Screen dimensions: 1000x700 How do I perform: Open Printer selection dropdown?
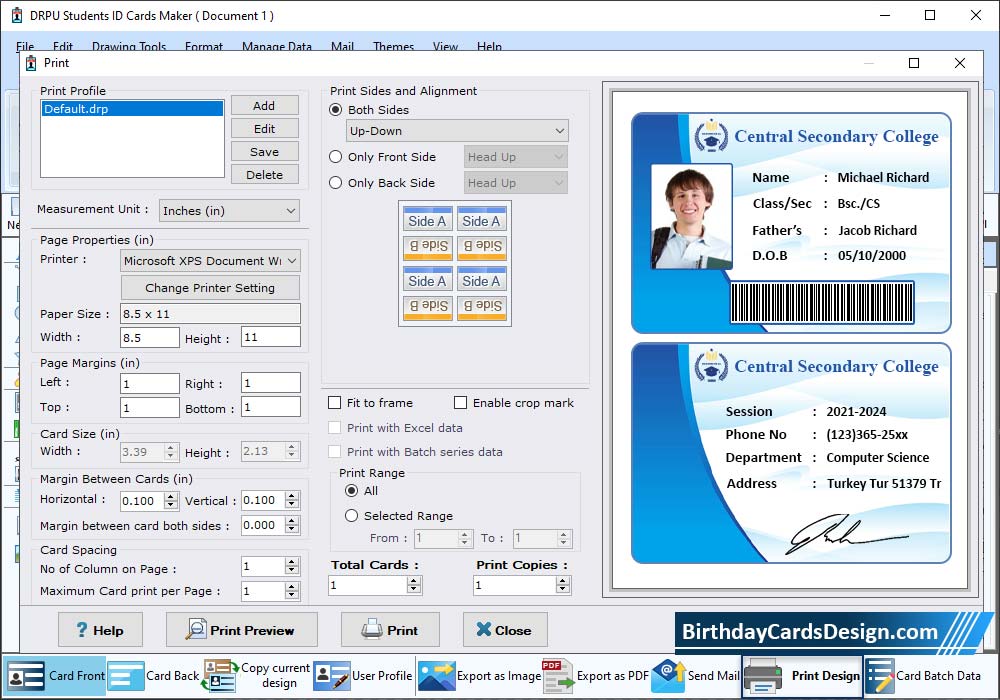click(210, 261)
